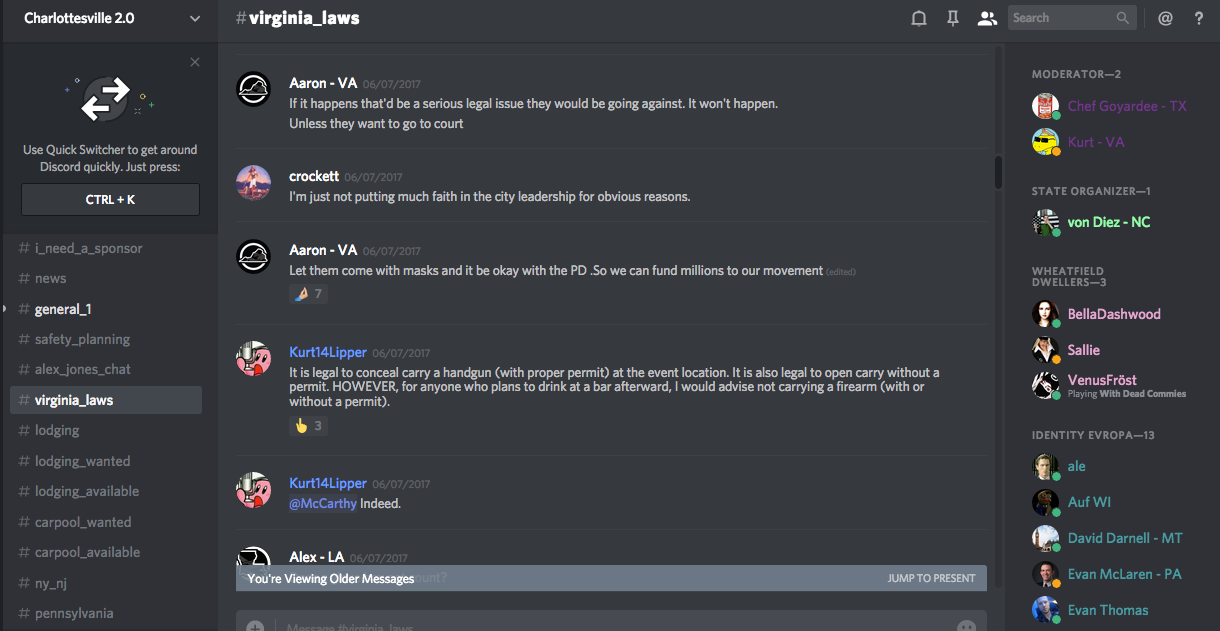The width and height of the screenshot is (1220, 631).
Task: Open Chef Goyardee - TX member profile
Action: click(x=1127, y=106)
